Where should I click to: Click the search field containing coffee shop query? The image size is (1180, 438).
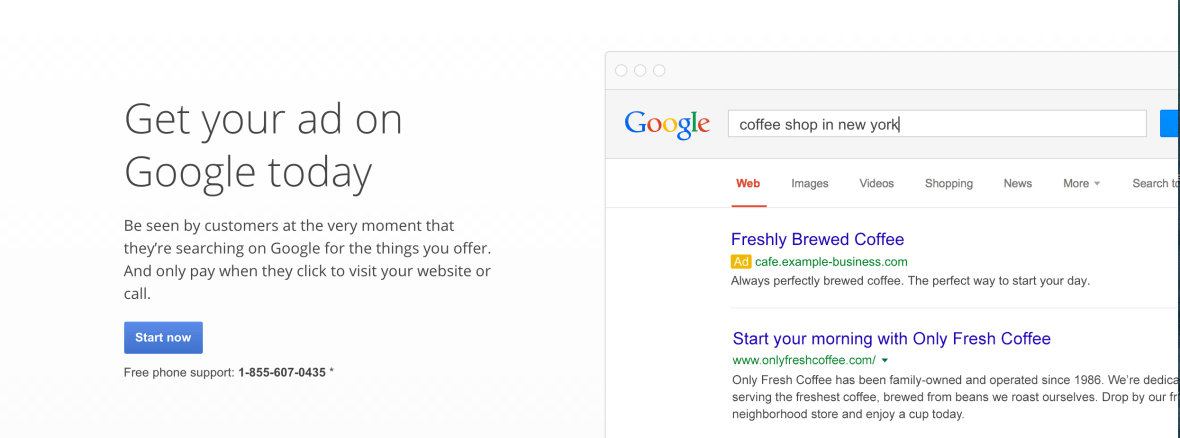point(936,124)
